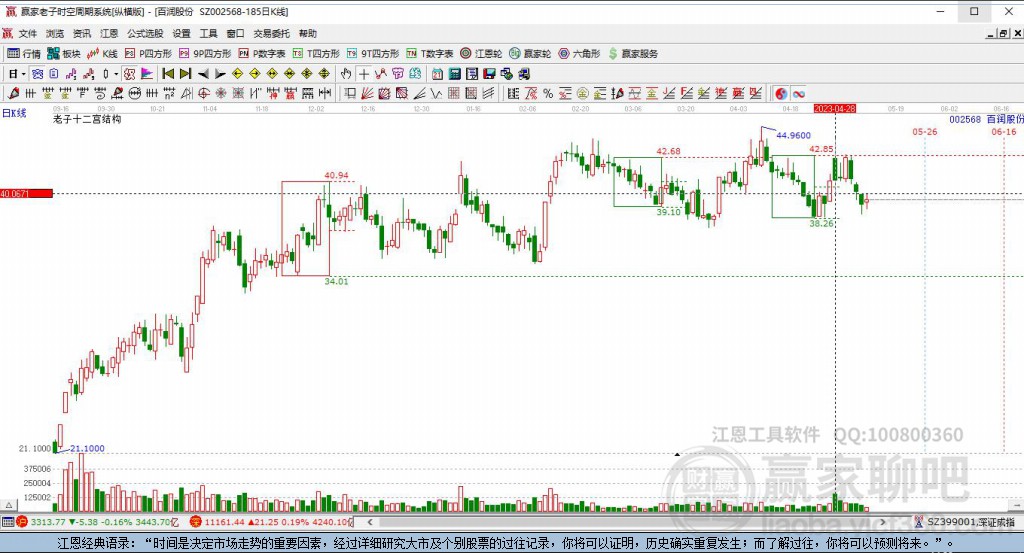The height and width of the screenshot is (553, 1024).
Task: Click the 2023-04-28 date marker
Action: pos(835,108)
